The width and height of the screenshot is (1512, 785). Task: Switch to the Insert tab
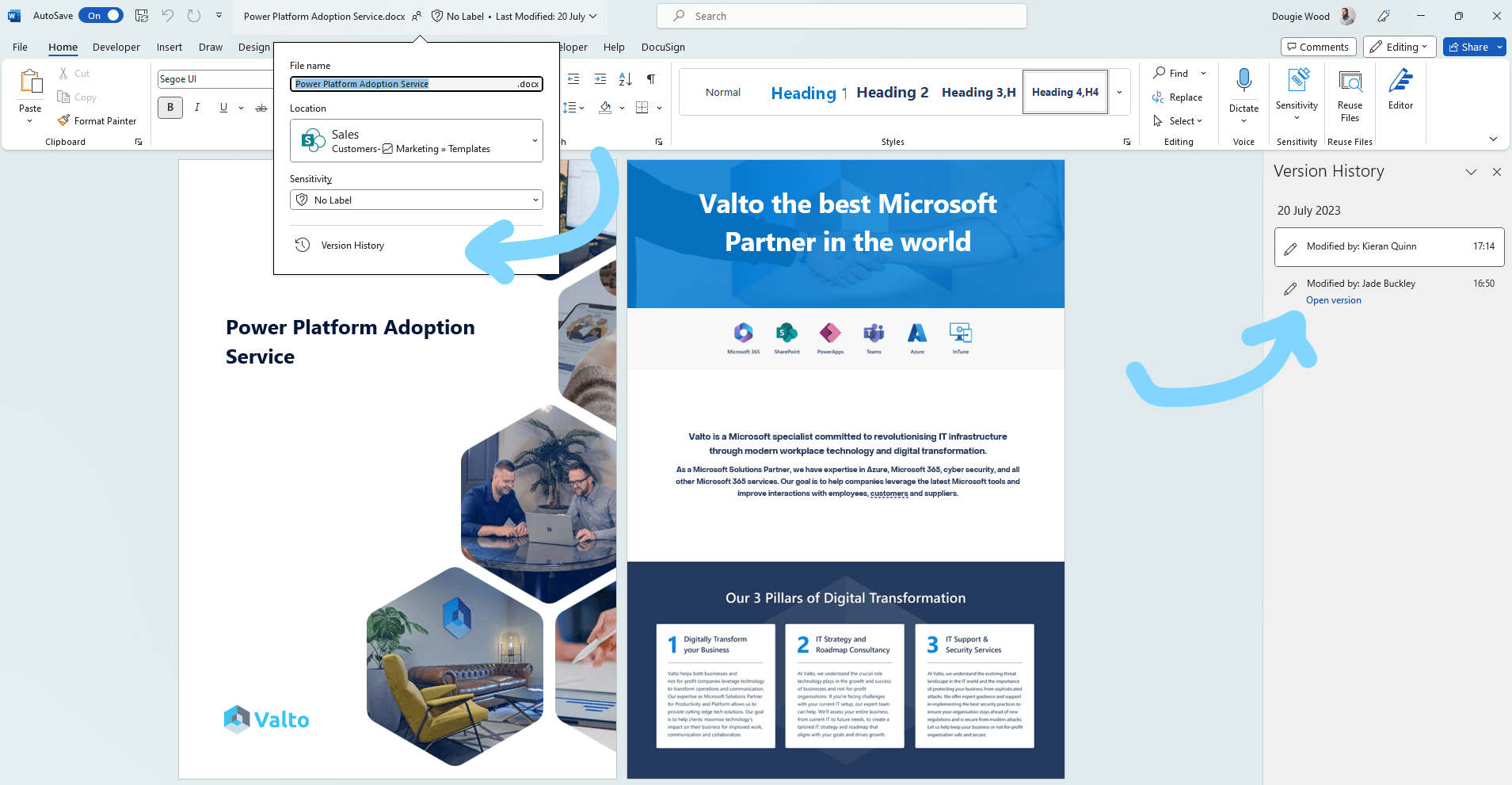[x=169, y=47]
